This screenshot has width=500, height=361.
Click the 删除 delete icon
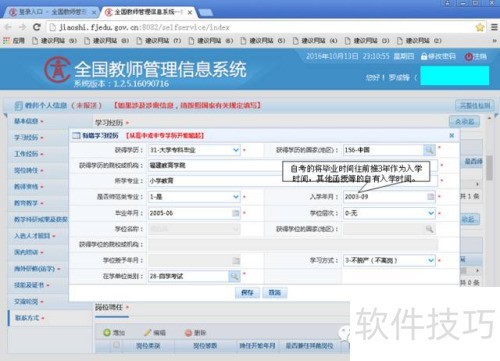pos(188,332)
